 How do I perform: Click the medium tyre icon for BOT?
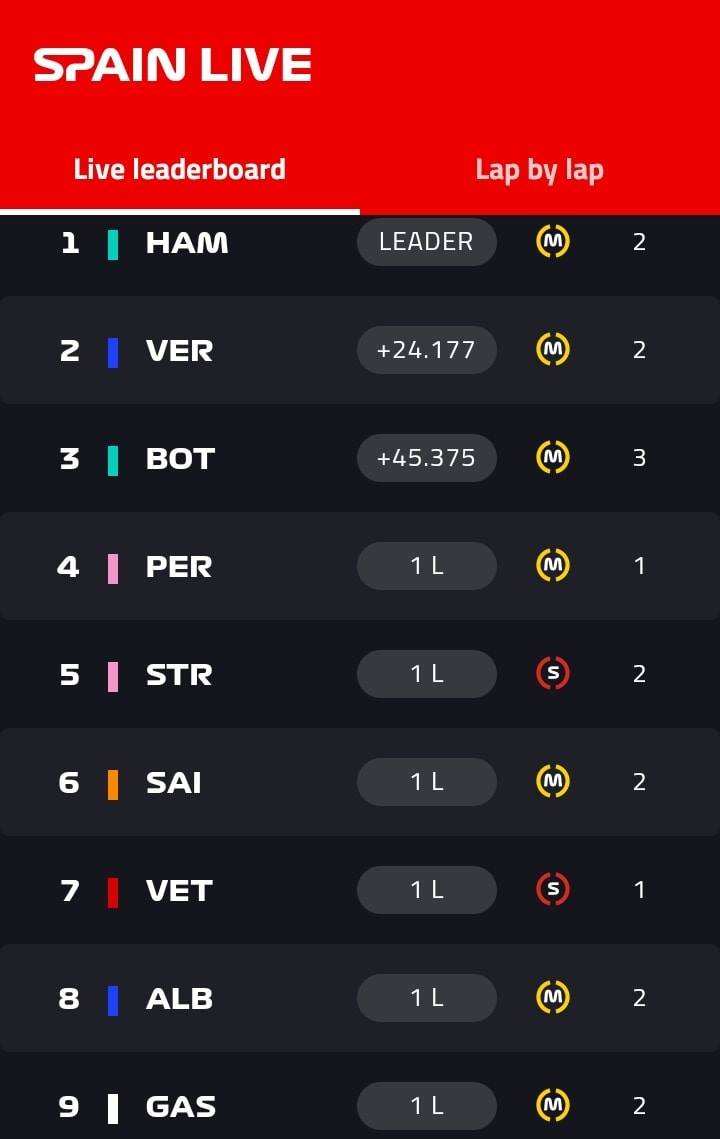[553, 458]
